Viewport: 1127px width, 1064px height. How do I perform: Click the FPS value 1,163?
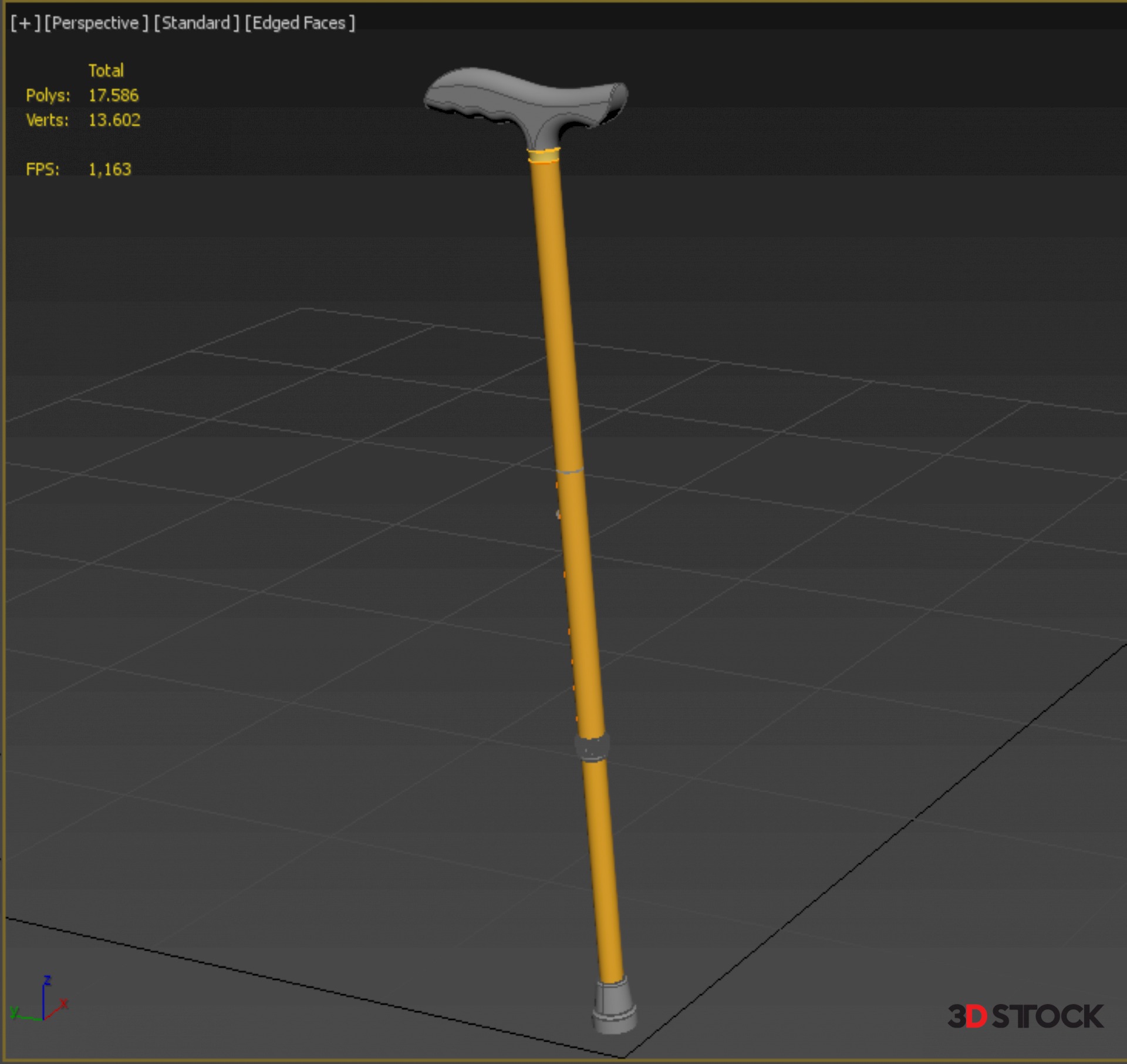(x=110, y=169)
